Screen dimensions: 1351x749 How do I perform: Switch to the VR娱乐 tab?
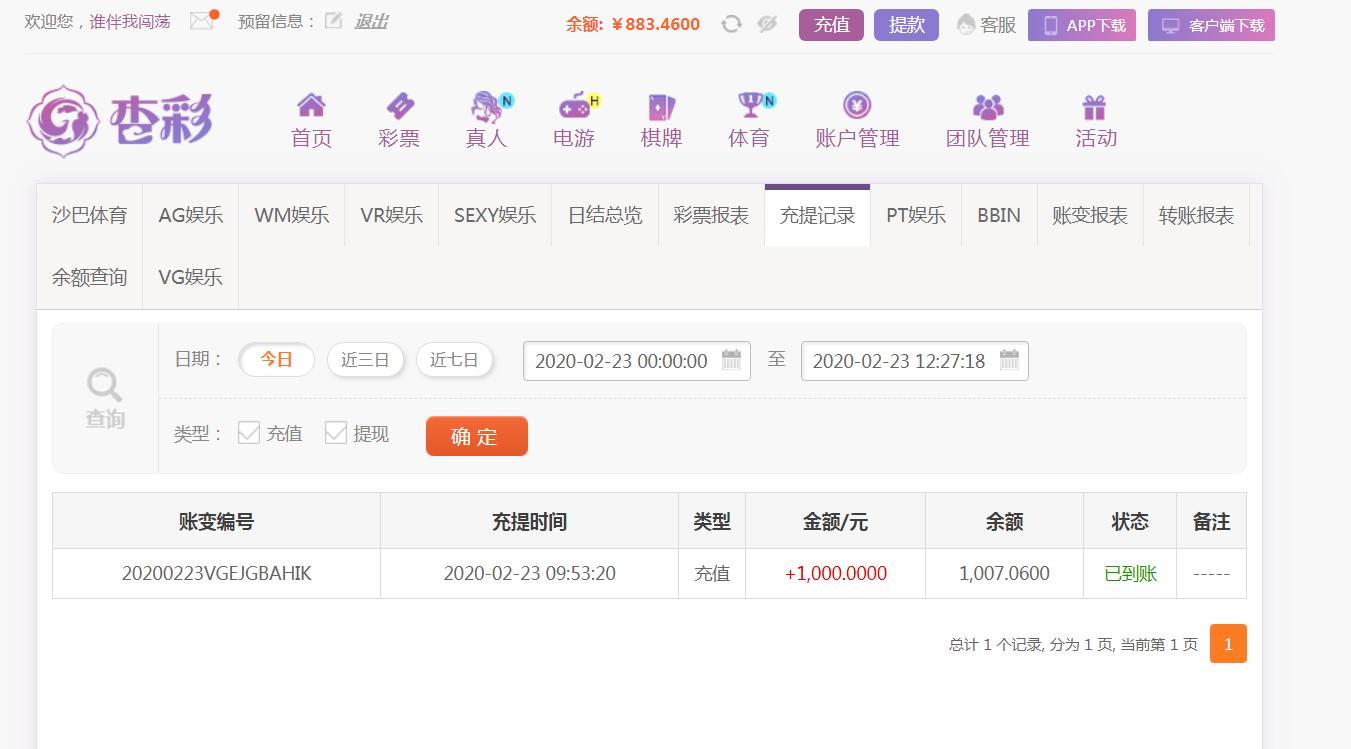pos(391,215)
